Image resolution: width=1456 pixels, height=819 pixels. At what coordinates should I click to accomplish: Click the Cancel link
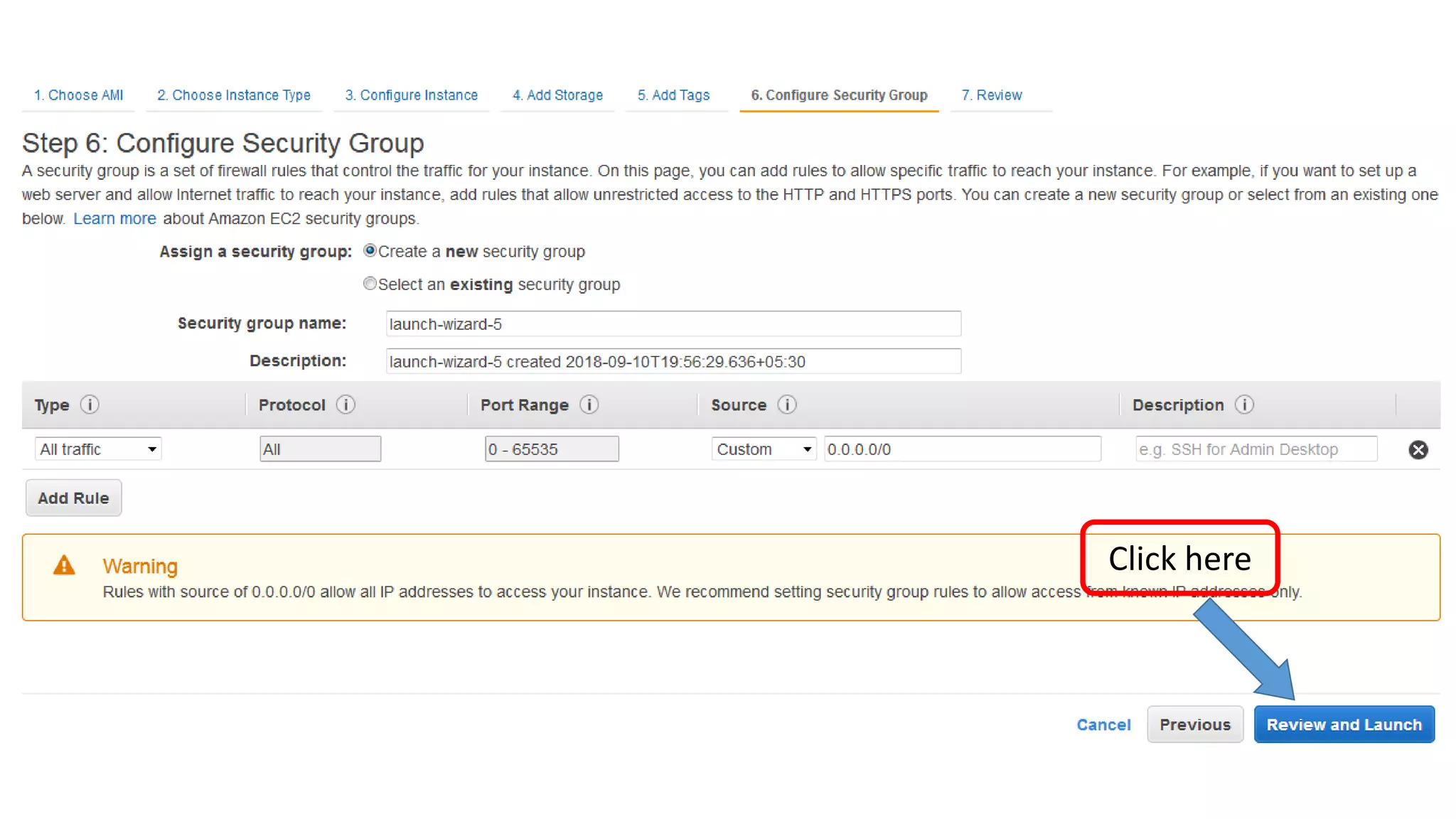[x=1103, y=724]
